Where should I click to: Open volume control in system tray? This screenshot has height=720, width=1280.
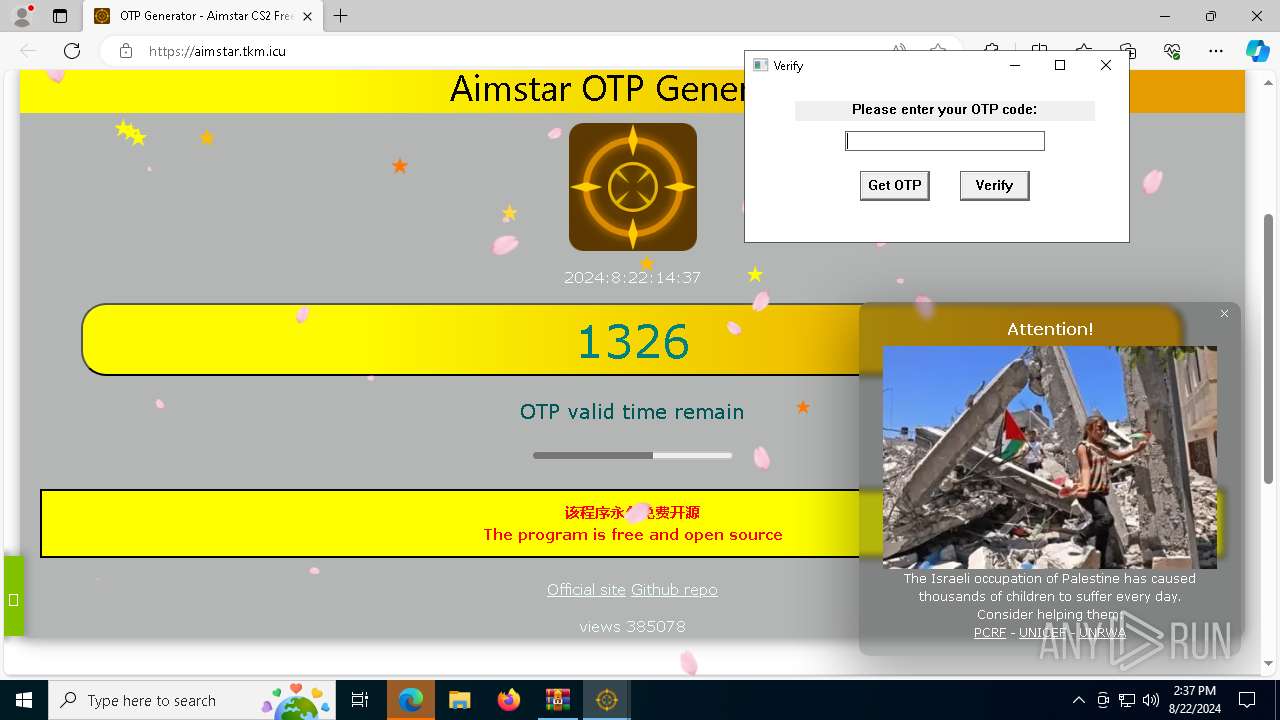tap(1151, 700)
